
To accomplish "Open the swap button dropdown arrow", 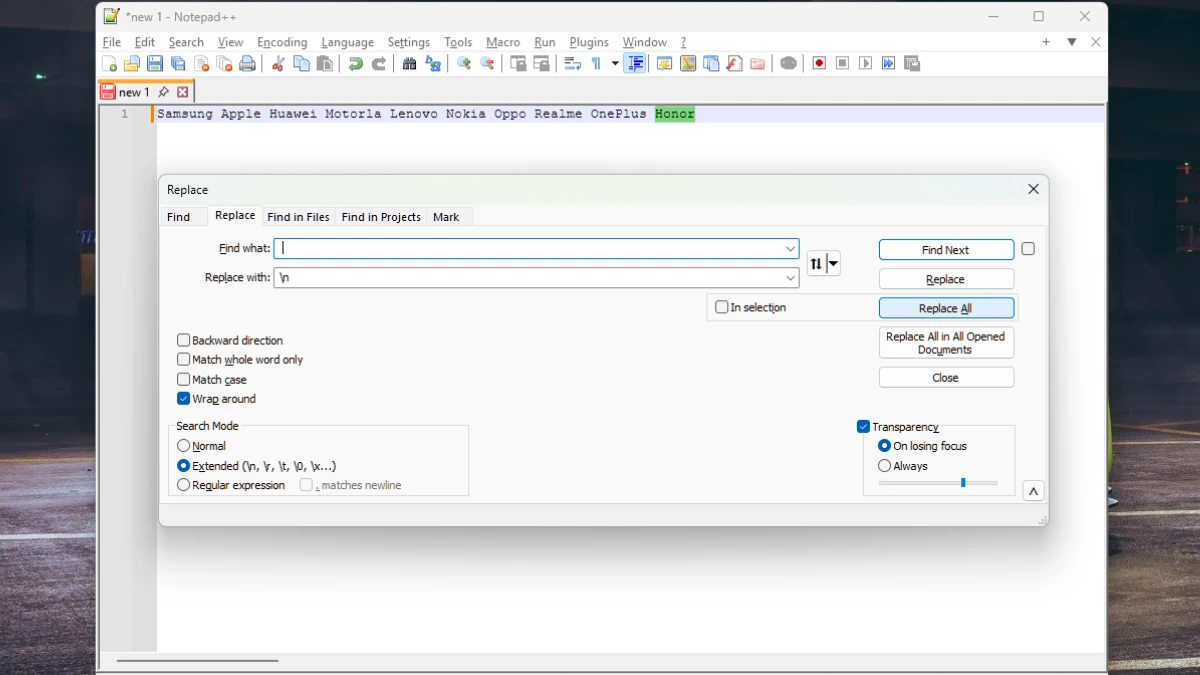I will point(834,264).
